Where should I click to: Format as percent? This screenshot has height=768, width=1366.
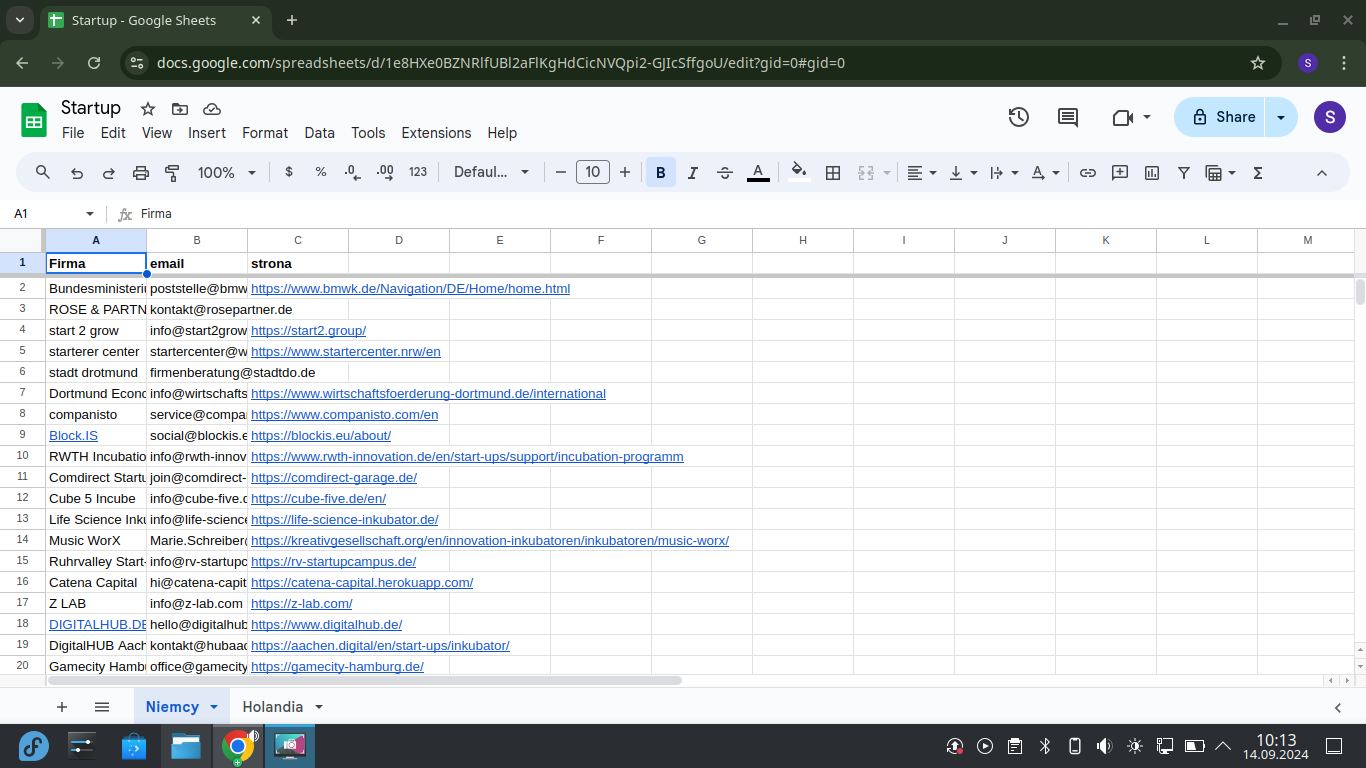(x=321, y=172)
